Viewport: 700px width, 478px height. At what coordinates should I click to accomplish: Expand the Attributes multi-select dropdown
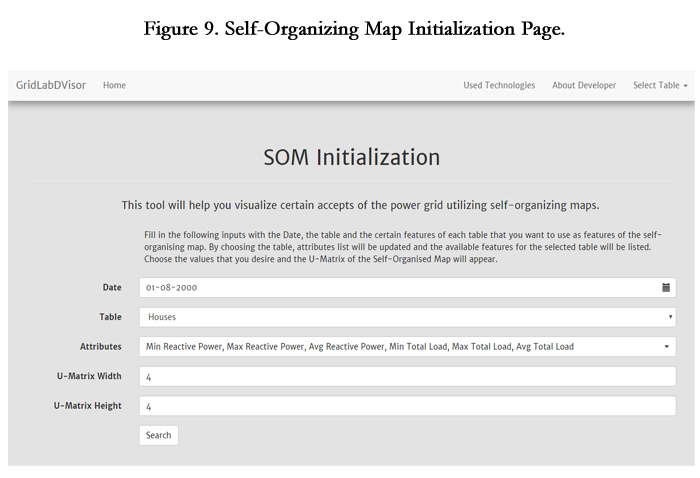[x=407, y=346]
